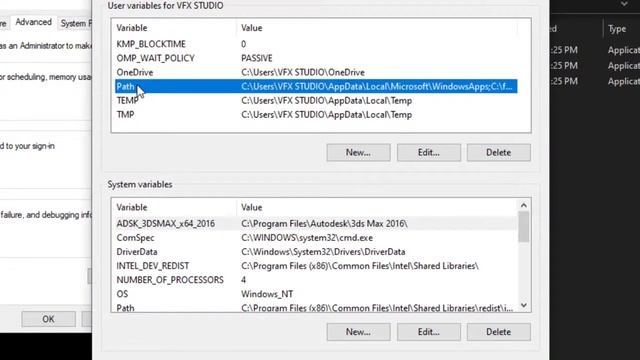Select the OS system variable row

coord(316,294)
